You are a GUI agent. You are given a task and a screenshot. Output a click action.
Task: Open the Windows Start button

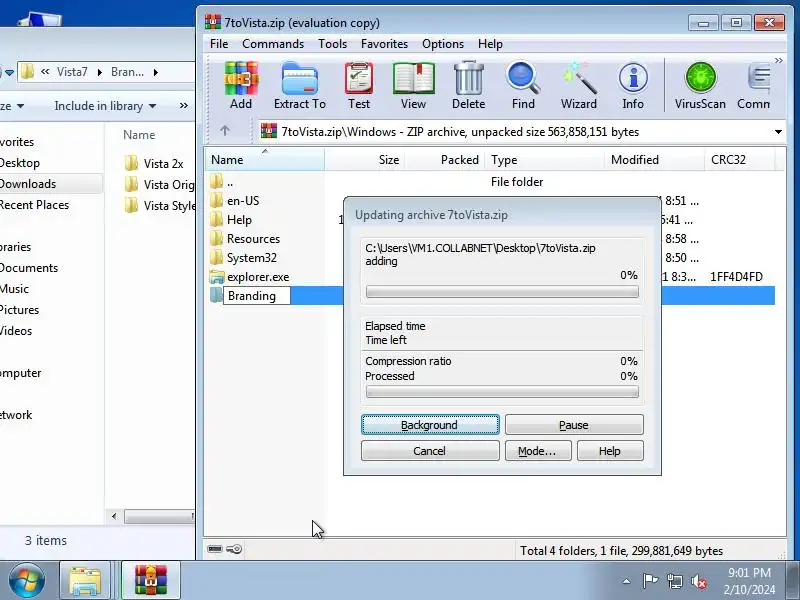tap(26, 580)
